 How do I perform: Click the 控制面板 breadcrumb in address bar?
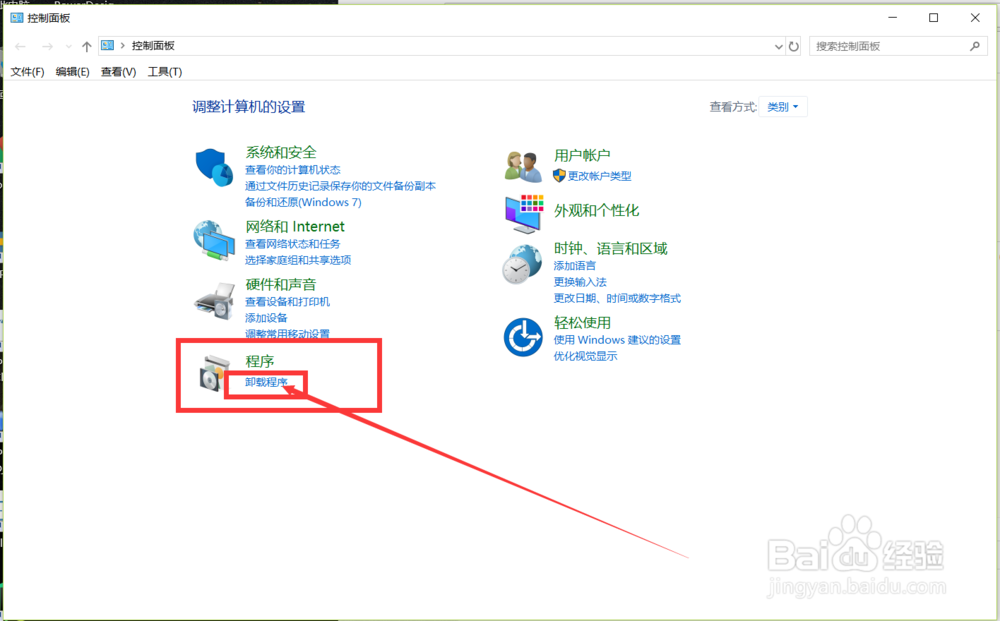pyautogui.click(x=153, y=45)
